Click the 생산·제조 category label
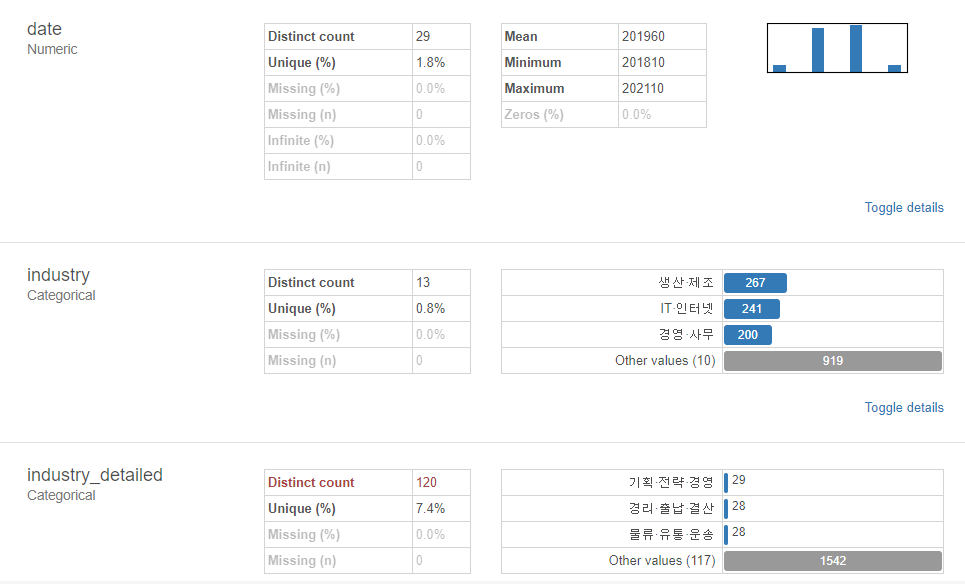This screenshot has width=965, height=584. [686, 282]
